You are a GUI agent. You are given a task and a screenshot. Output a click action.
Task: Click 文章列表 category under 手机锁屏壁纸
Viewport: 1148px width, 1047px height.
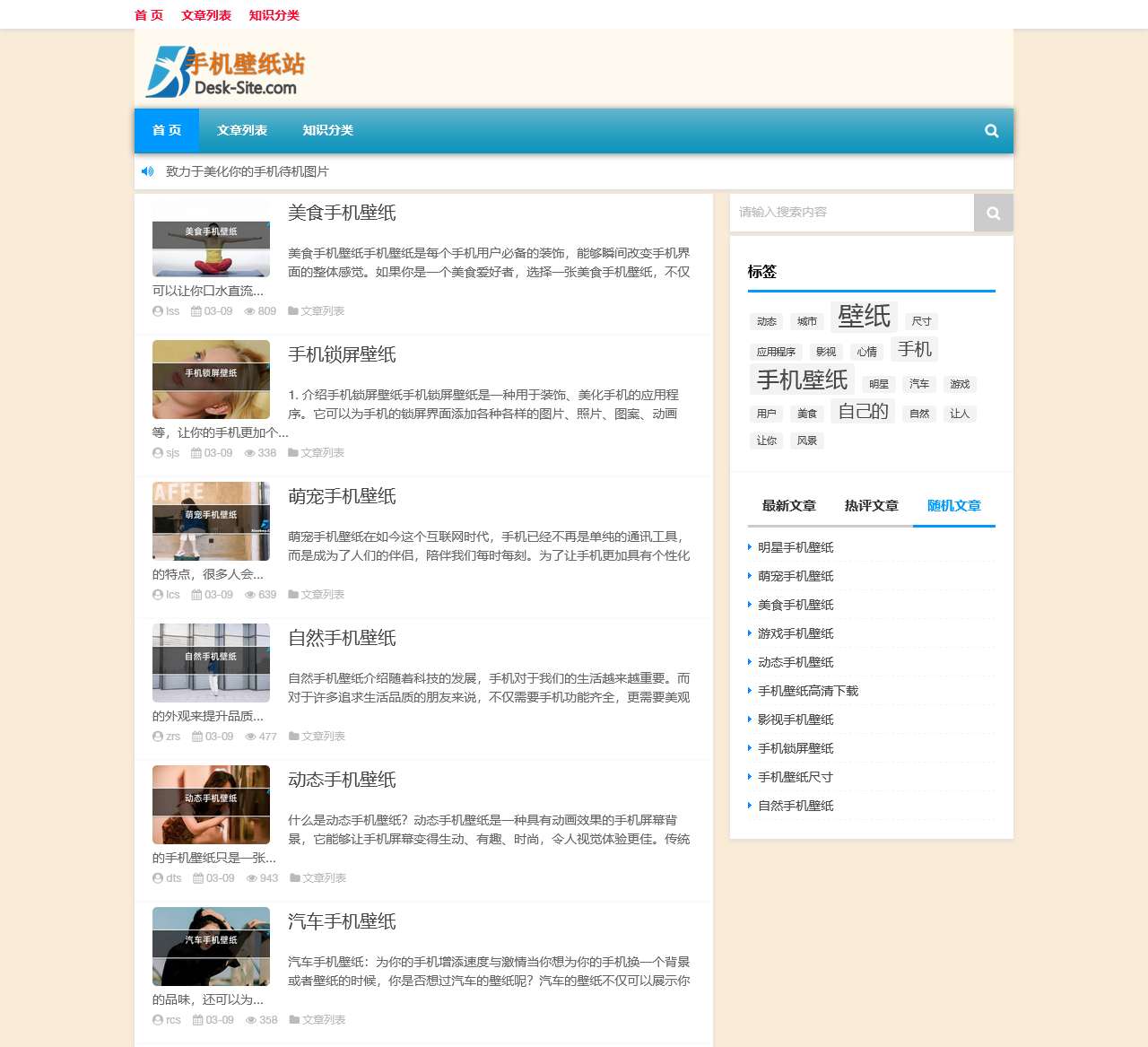323,453
